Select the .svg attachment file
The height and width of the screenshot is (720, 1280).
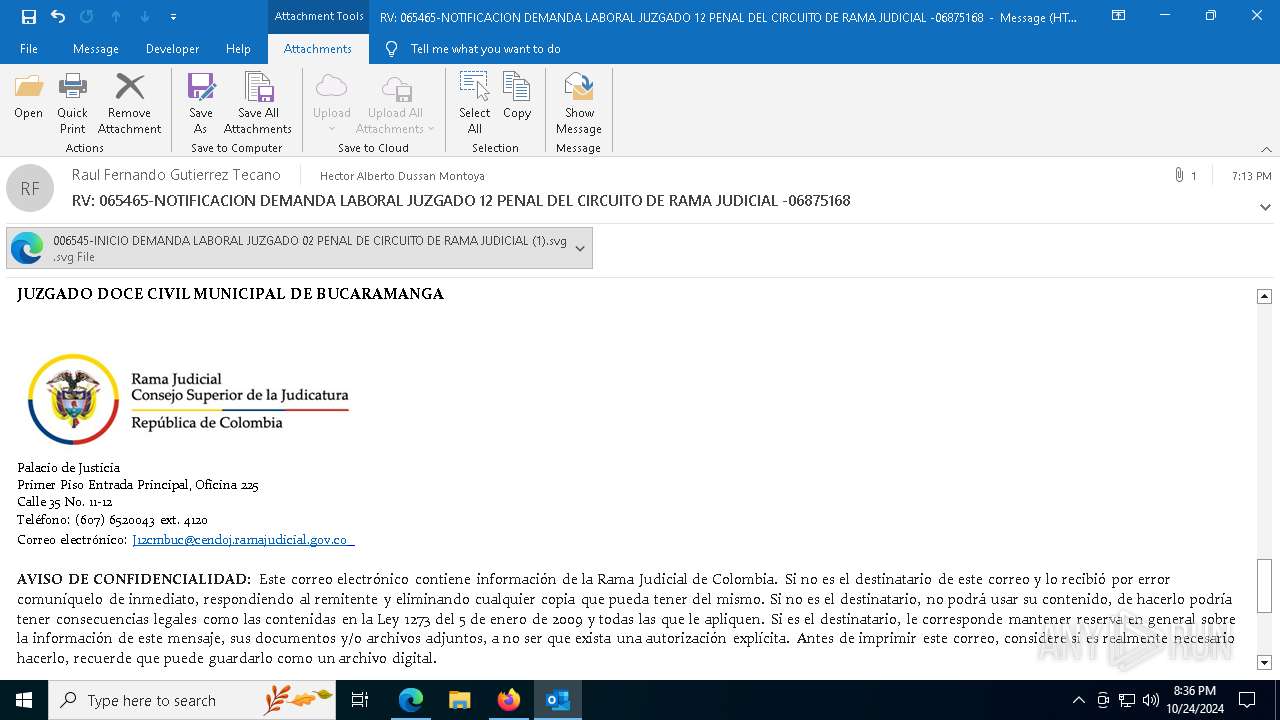pos(299,248)
